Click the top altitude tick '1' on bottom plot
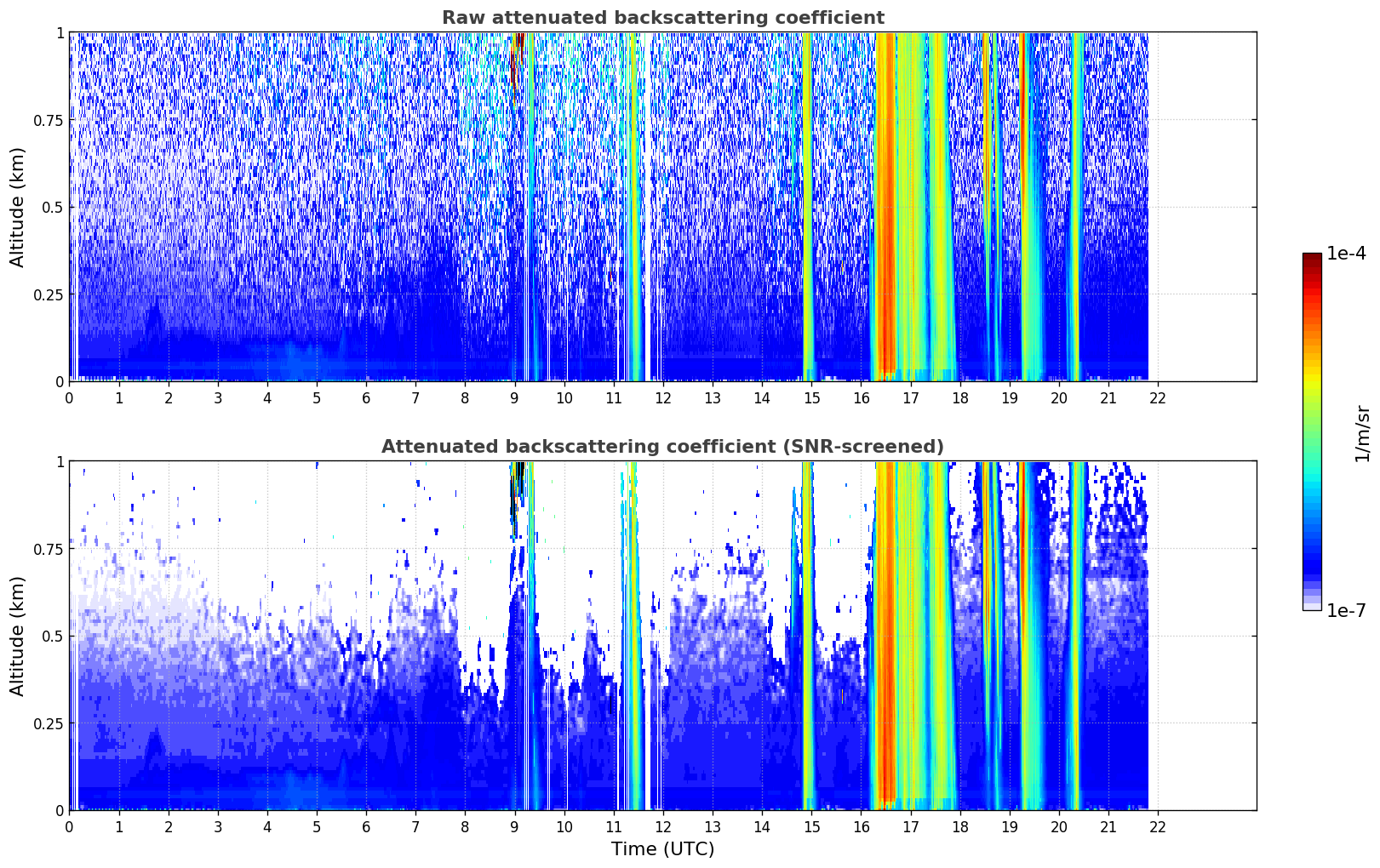This screenshot has height=868, width=1380. [60, 461]
